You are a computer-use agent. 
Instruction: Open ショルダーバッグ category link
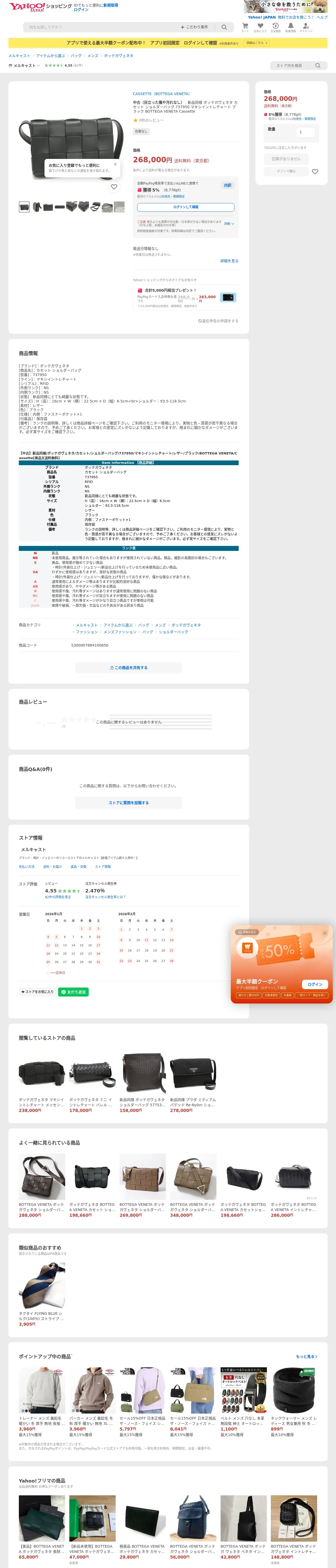[173, 632]
